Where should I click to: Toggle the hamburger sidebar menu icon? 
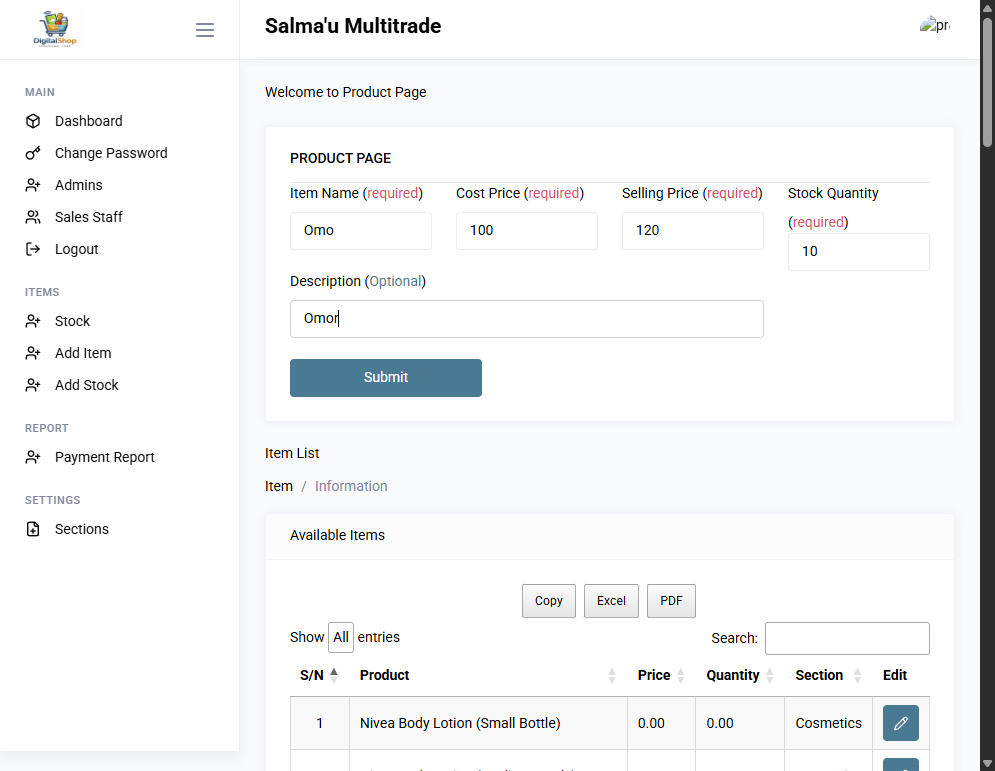(204, 30)
